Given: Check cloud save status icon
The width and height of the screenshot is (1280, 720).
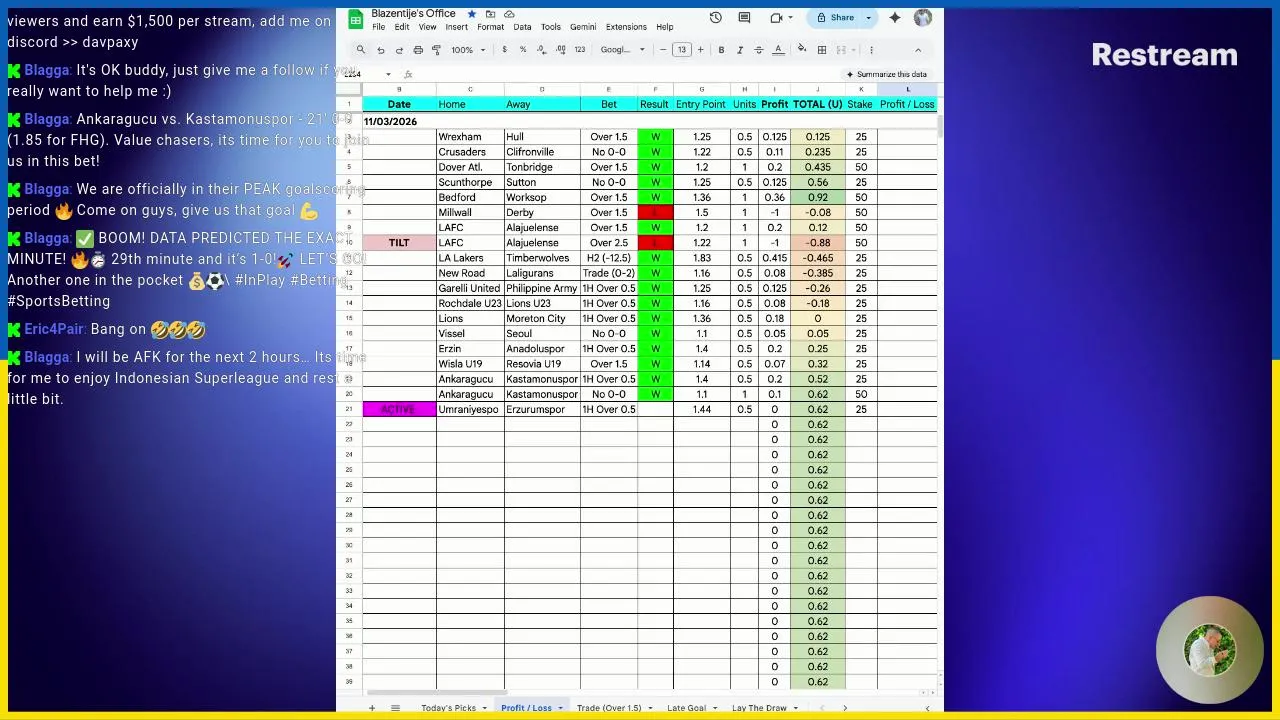Looking at the screenshot, I should tap(509, 14).
